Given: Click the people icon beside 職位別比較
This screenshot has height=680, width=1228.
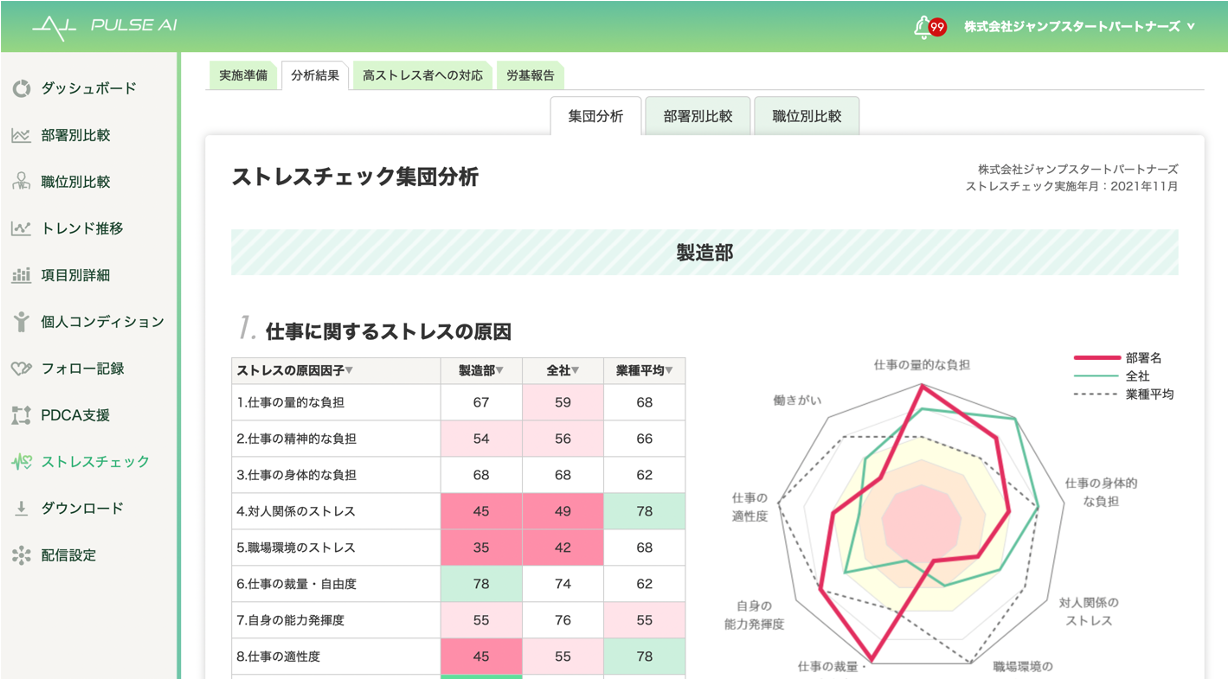Looking at the screenshot, I should coord(21,182).
